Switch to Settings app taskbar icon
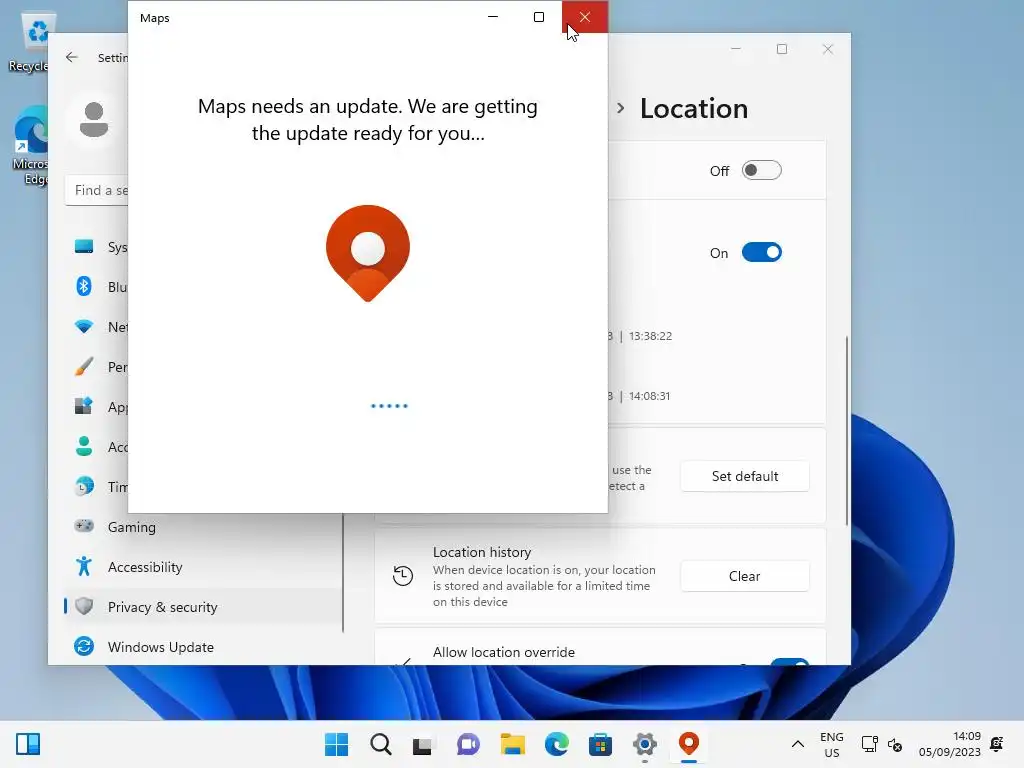Image resolution: width=1024 pixels, height=768 pixels. pos(645,744)
